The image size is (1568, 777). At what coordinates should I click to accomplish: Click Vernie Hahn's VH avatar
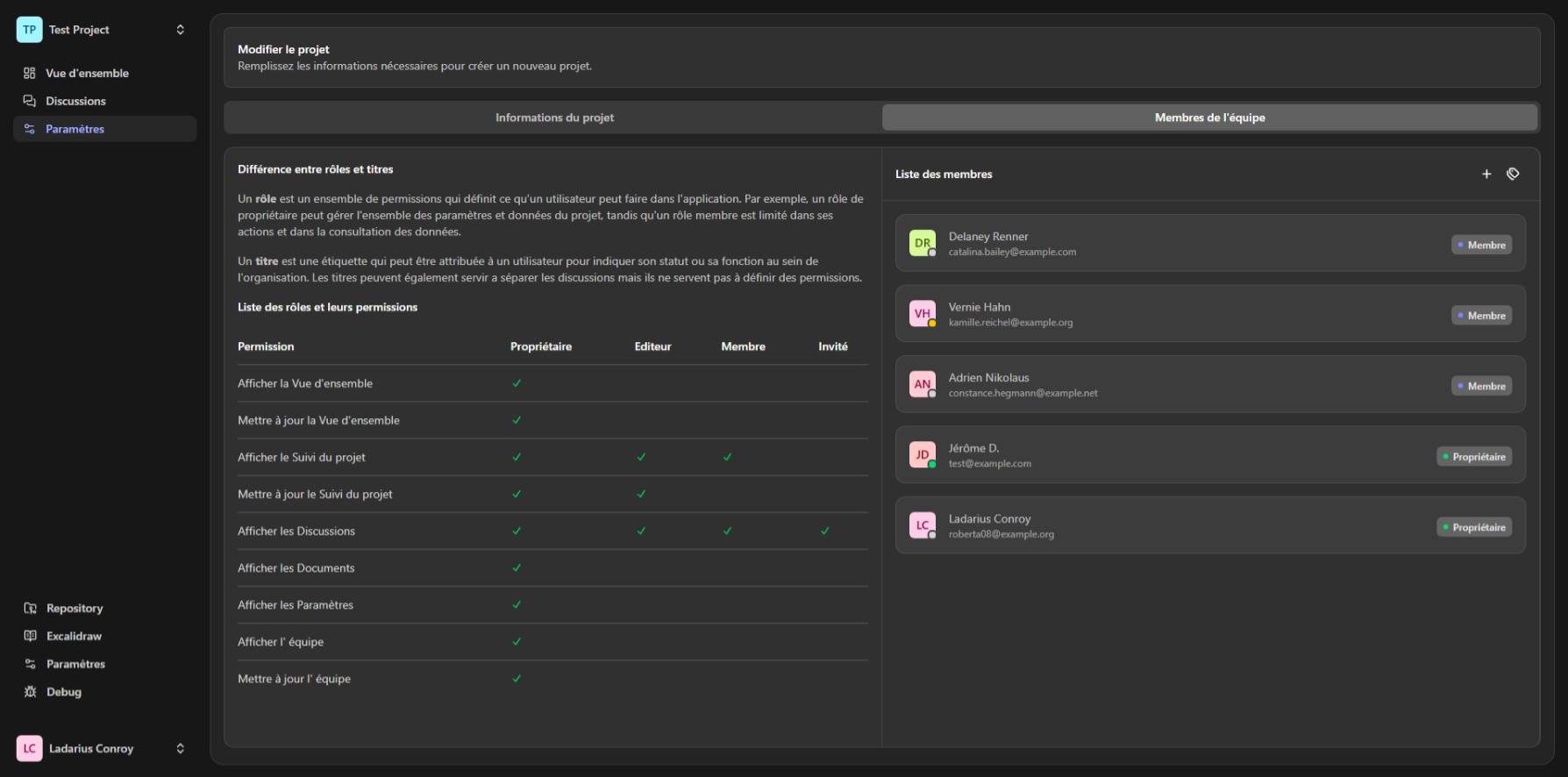(922, 314)
